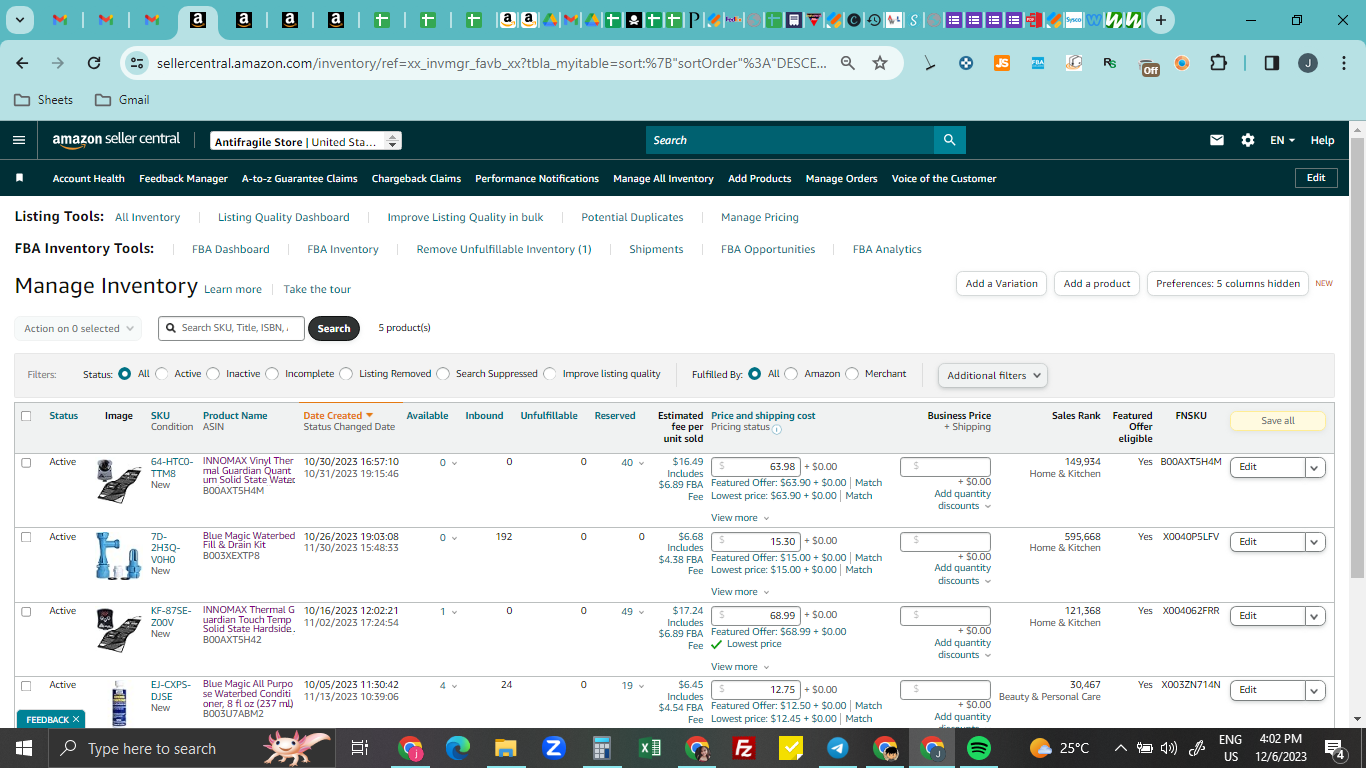This screenshot has width=1366, height=768.
Task: Open Feedback Manager in the nav bar
Action: [183, 178]
